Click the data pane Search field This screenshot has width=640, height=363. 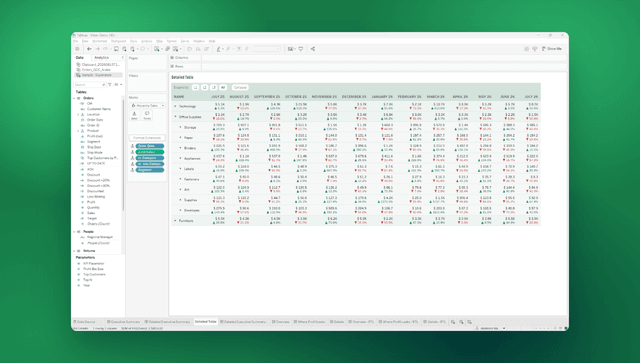click(90, 85)
